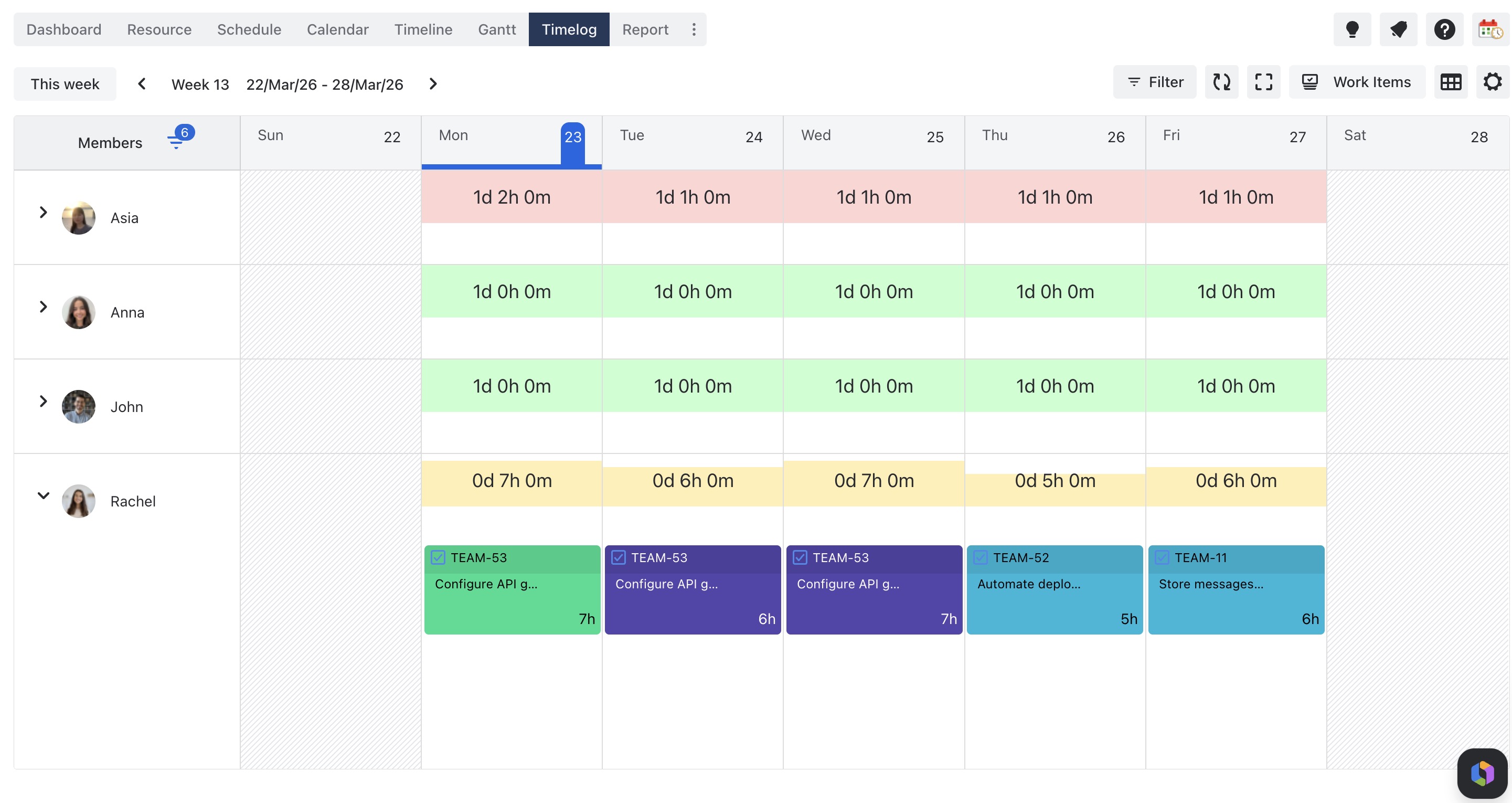
Task: Click the This week button
Action: pyautogui.click(x=65, y=84)
